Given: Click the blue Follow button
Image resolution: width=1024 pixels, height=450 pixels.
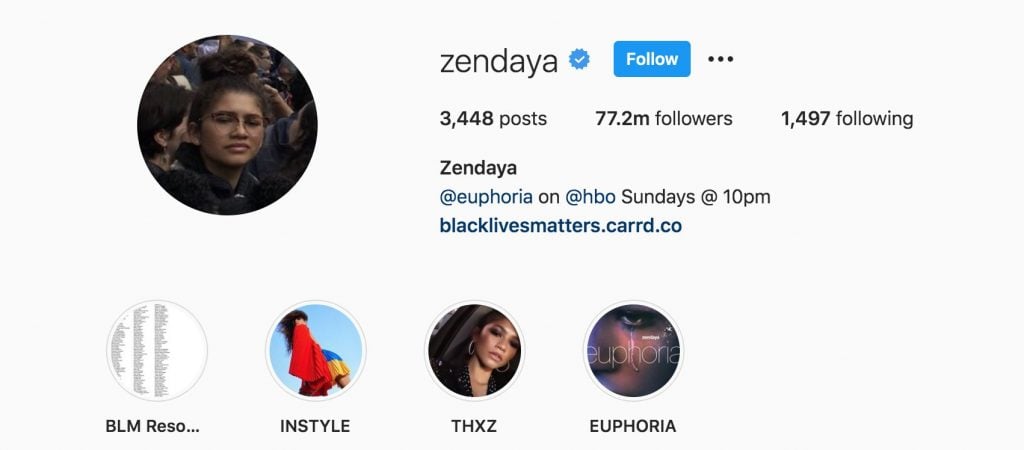Looking at the screenshot, I should click(x=652, y=59).
